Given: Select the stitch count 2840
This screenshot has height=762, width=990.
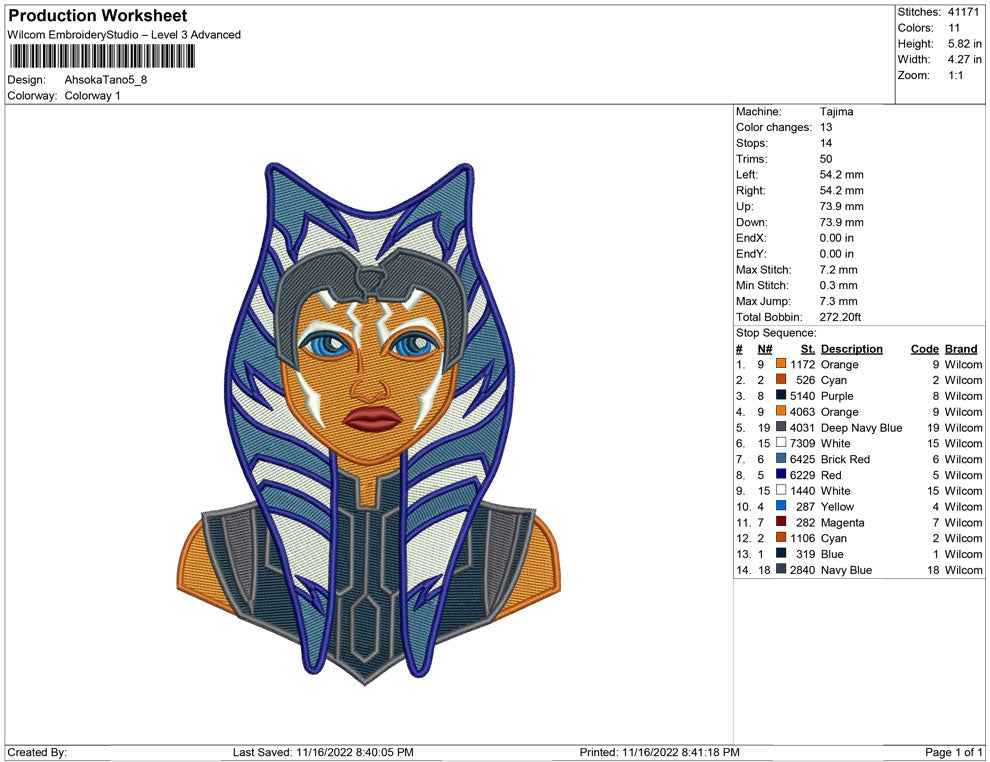Looking at the screenshot, I should [x=802, y=569].
